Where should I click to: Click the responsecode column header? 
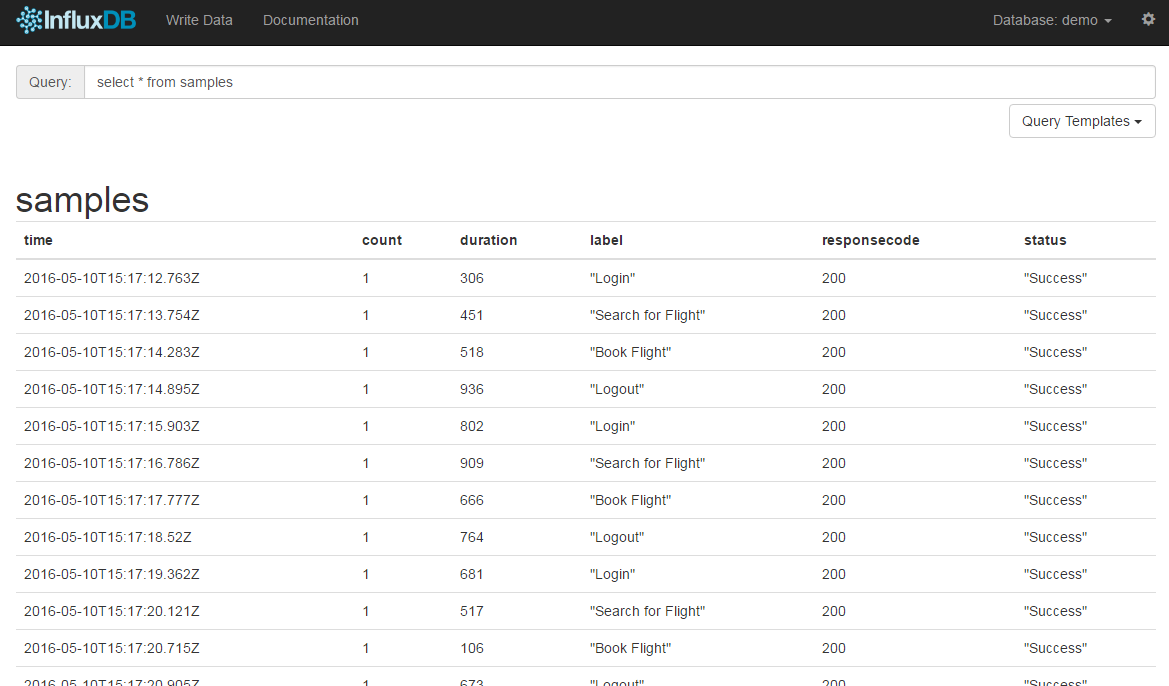[870, 240]
